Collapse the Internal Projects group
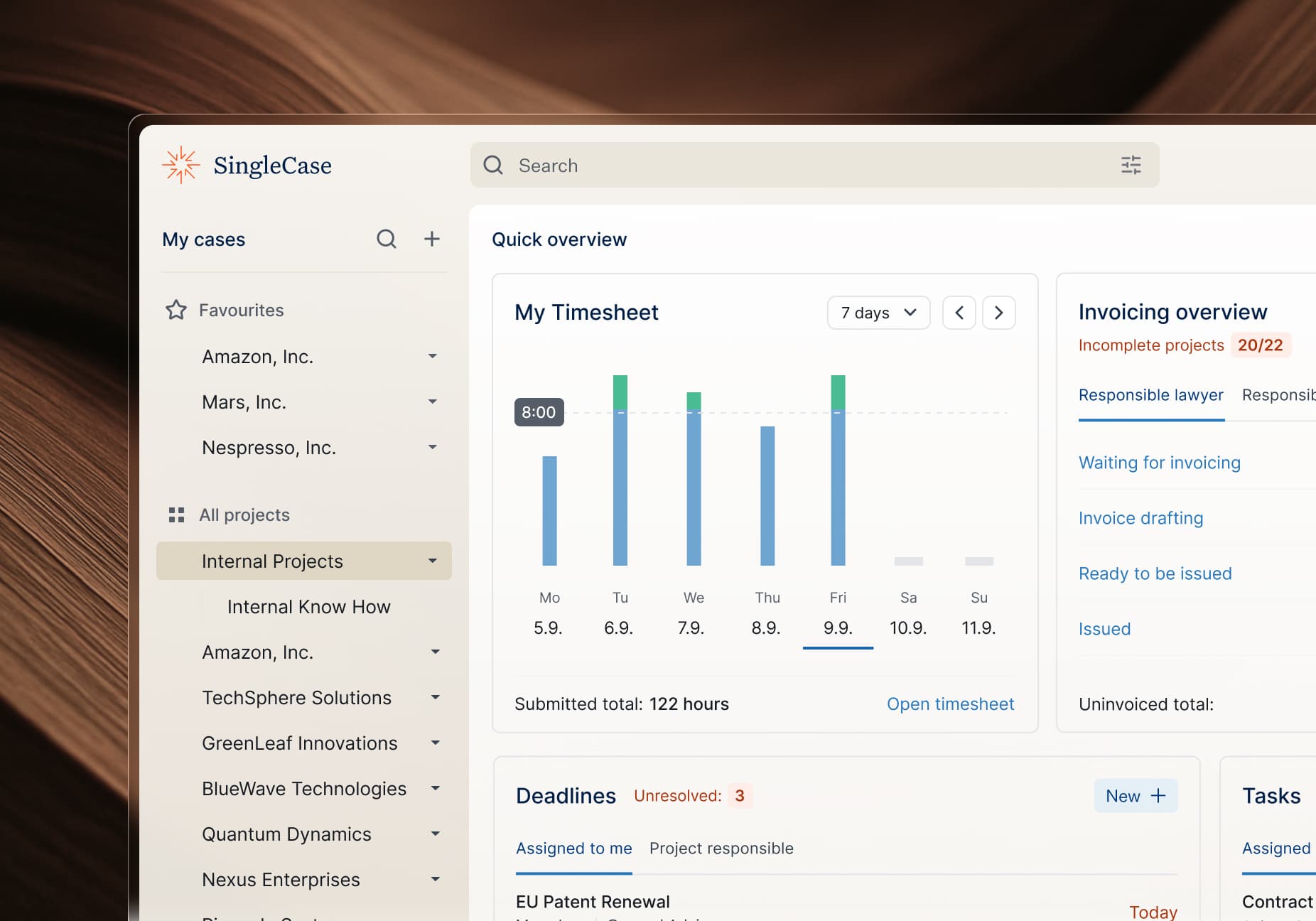The image size is (1316, 921). click(432, 561)
